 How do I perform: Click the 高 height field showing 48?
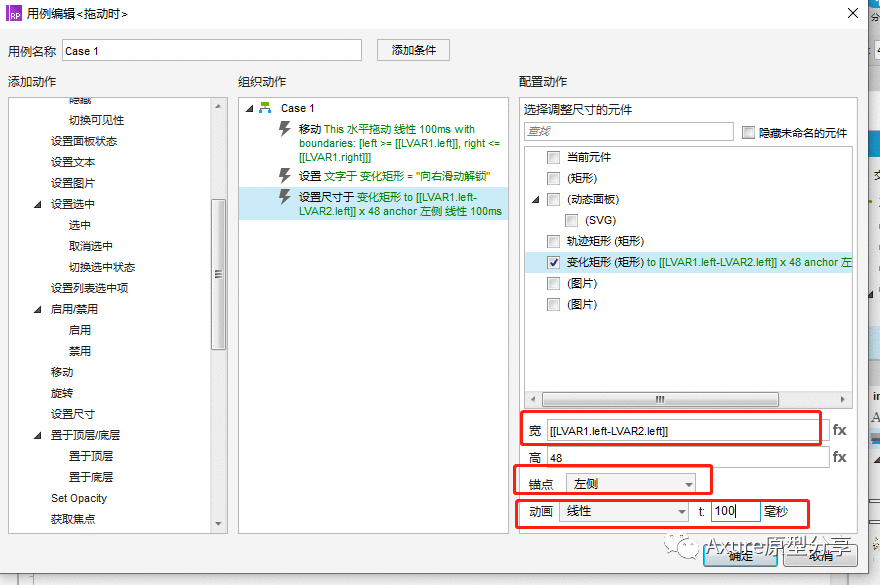pyautogui.click(x=688, y=458)
